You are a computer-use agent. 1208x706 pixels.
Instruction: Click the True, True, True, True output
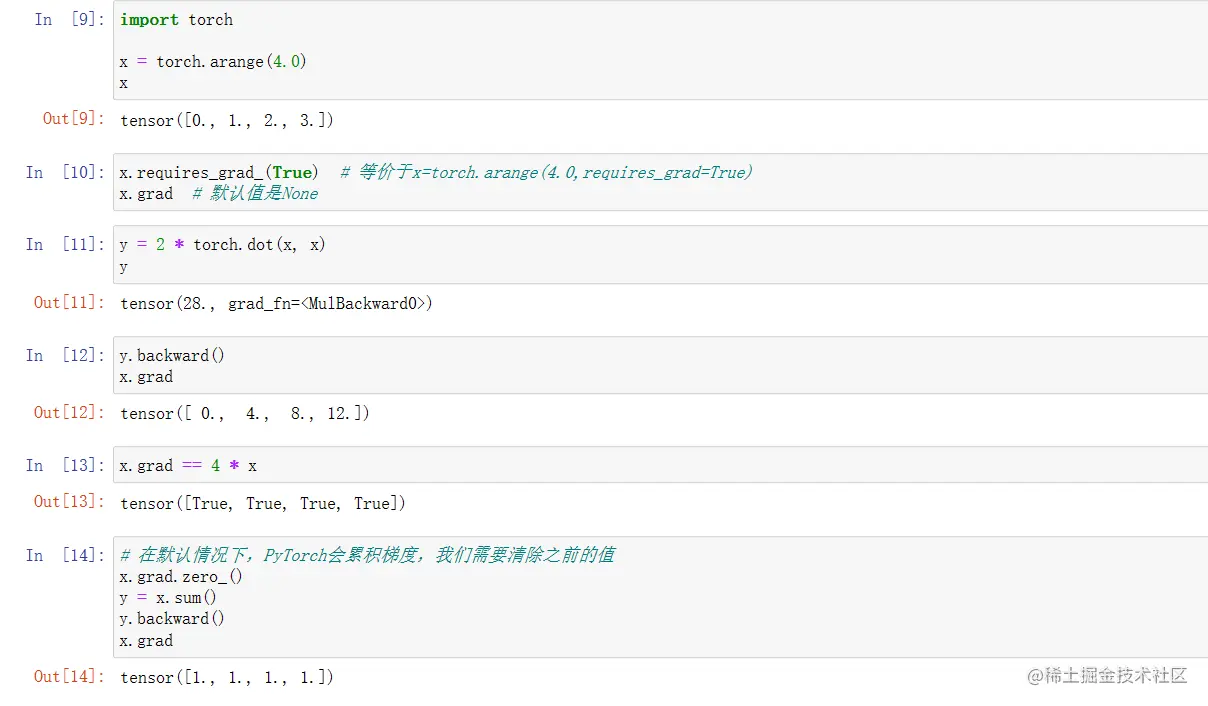263,504
